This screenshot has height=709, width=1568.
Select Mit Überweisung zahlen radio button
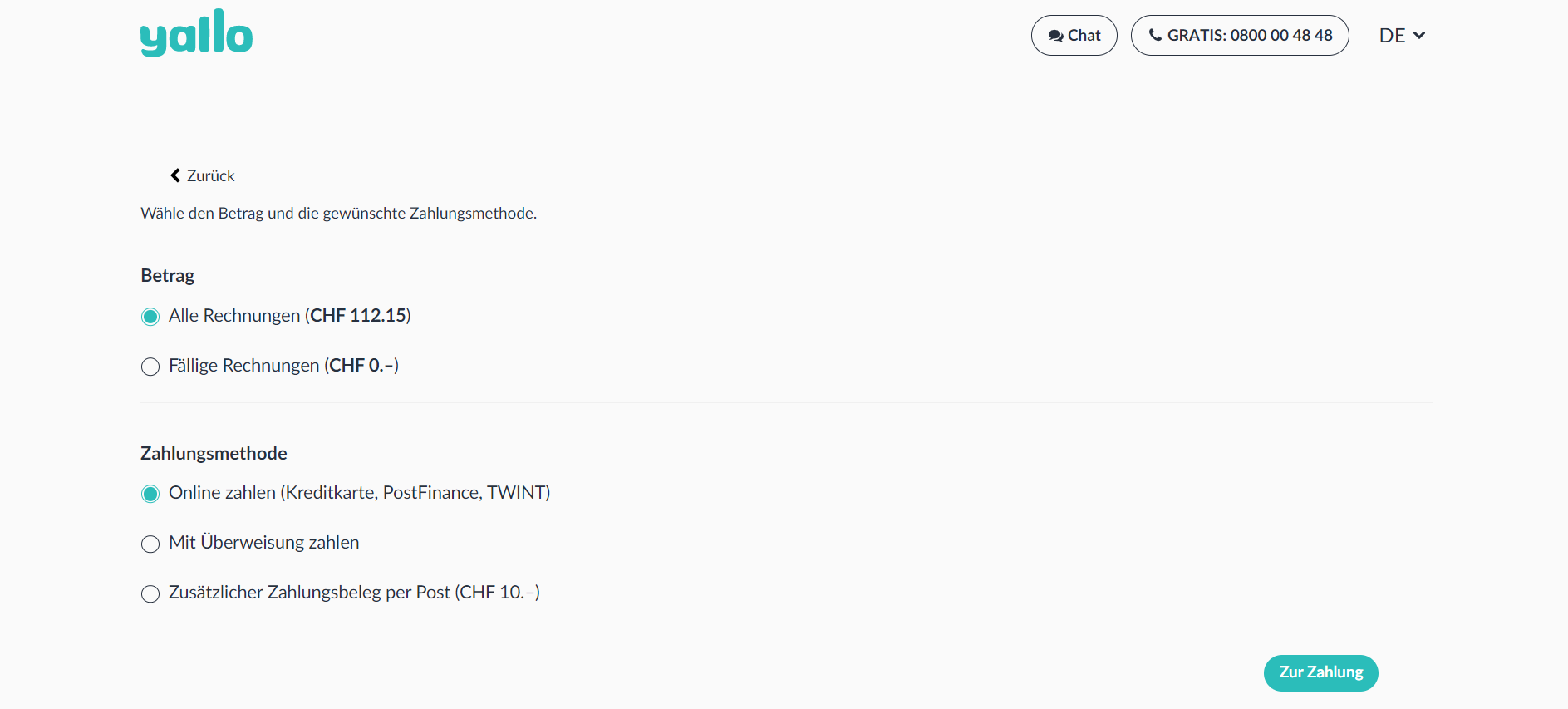(150, 544)
